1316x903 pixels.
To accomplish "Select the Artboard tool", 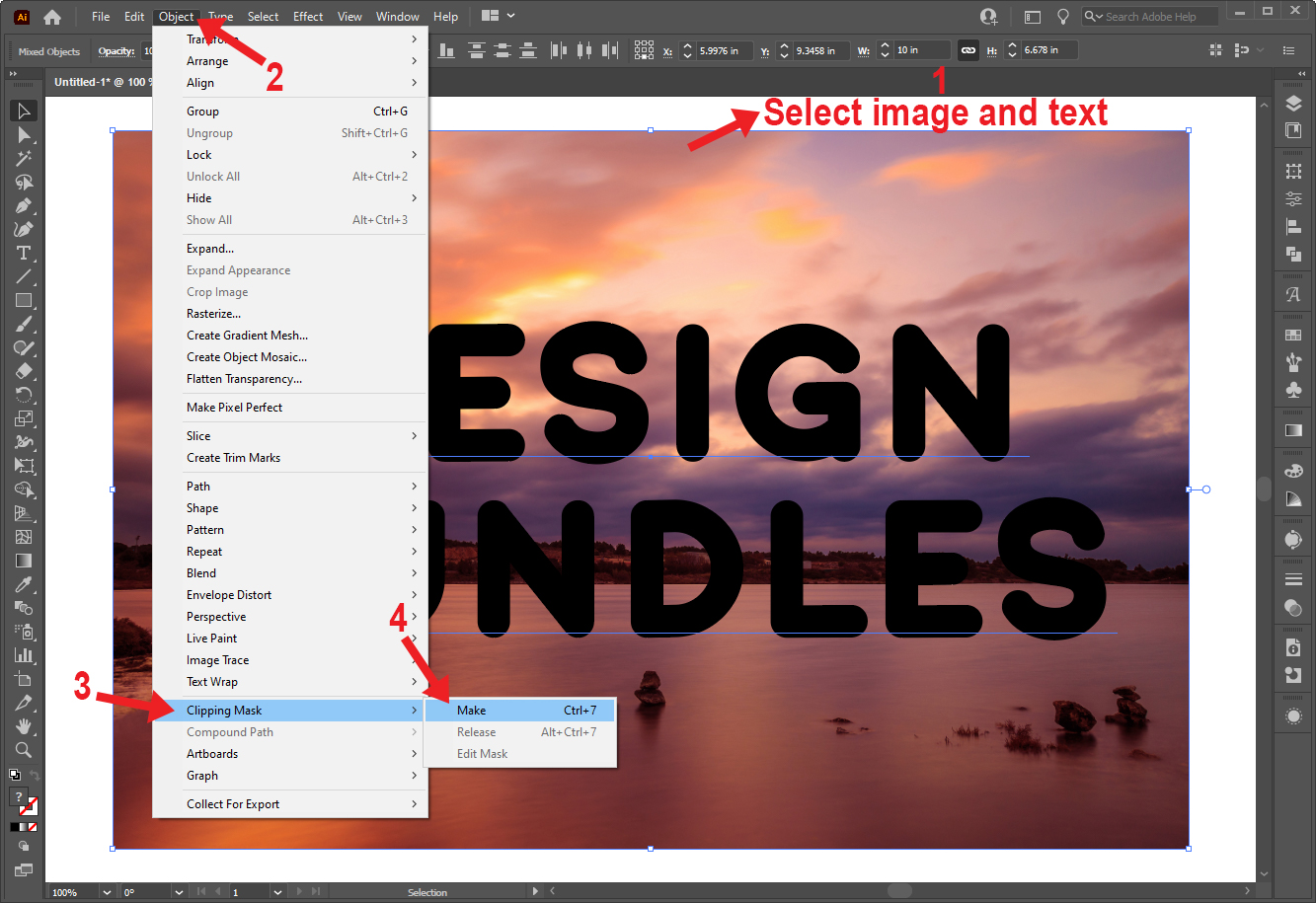I will tap(24, 679).
